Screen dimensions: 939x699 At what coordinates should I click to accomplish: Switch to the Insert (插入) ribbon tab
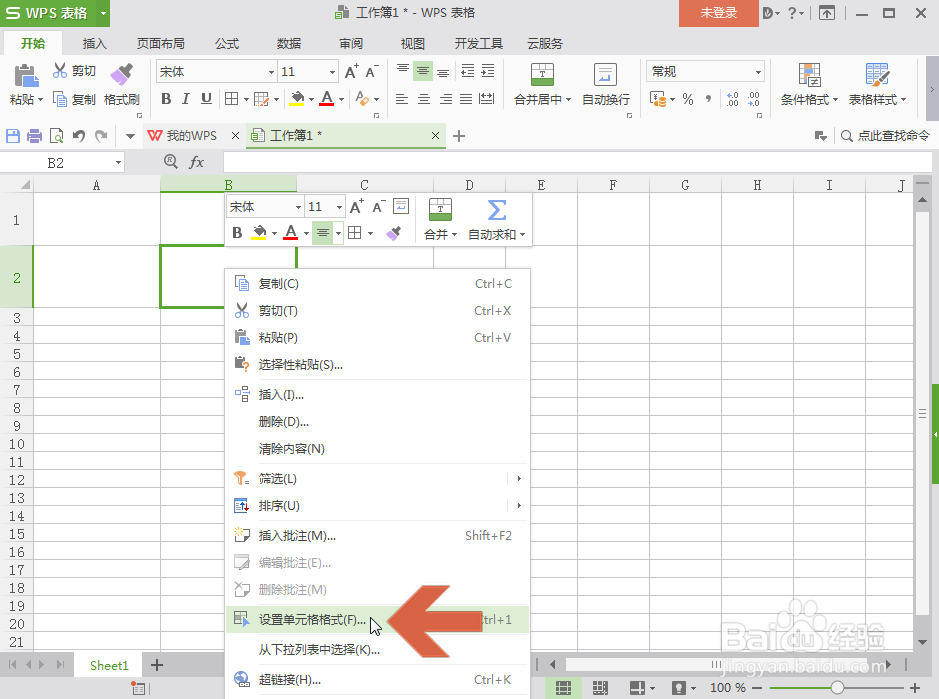pyautogui.click(x=94, y=44)
